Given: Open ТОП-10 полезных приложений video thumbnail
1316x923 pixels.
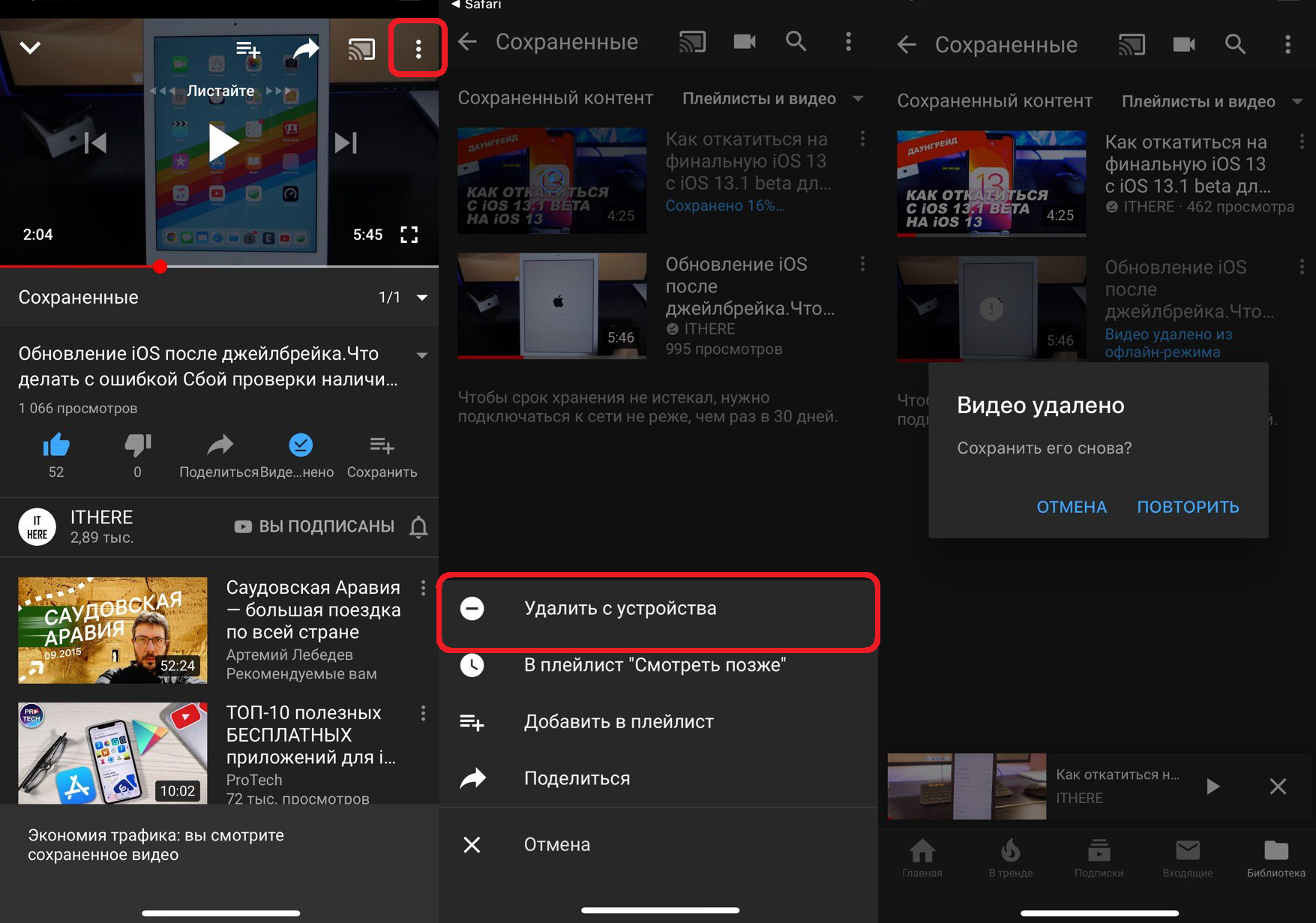Looking at the screenshot, I should click(x=112, y=752).
